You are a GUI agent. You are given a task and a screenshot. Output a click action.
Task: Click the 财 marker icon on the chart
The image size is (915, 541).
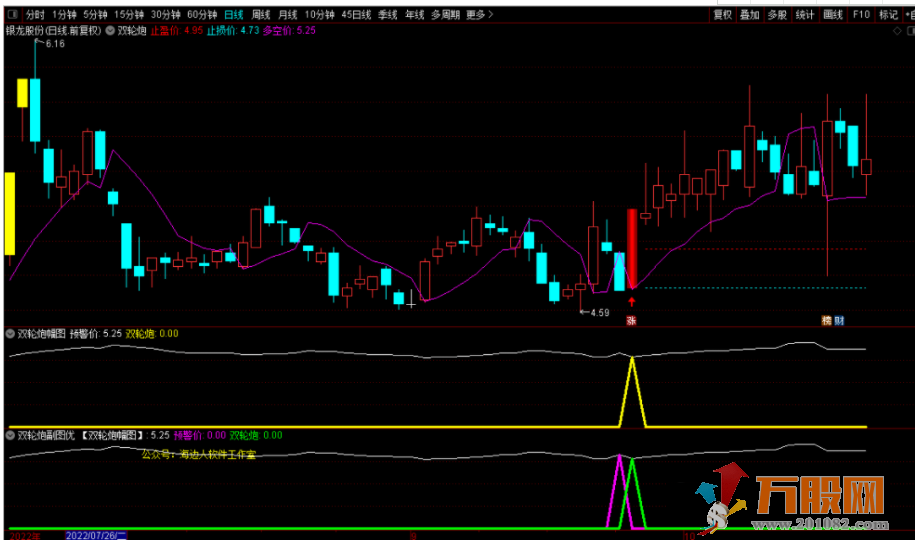839,321
